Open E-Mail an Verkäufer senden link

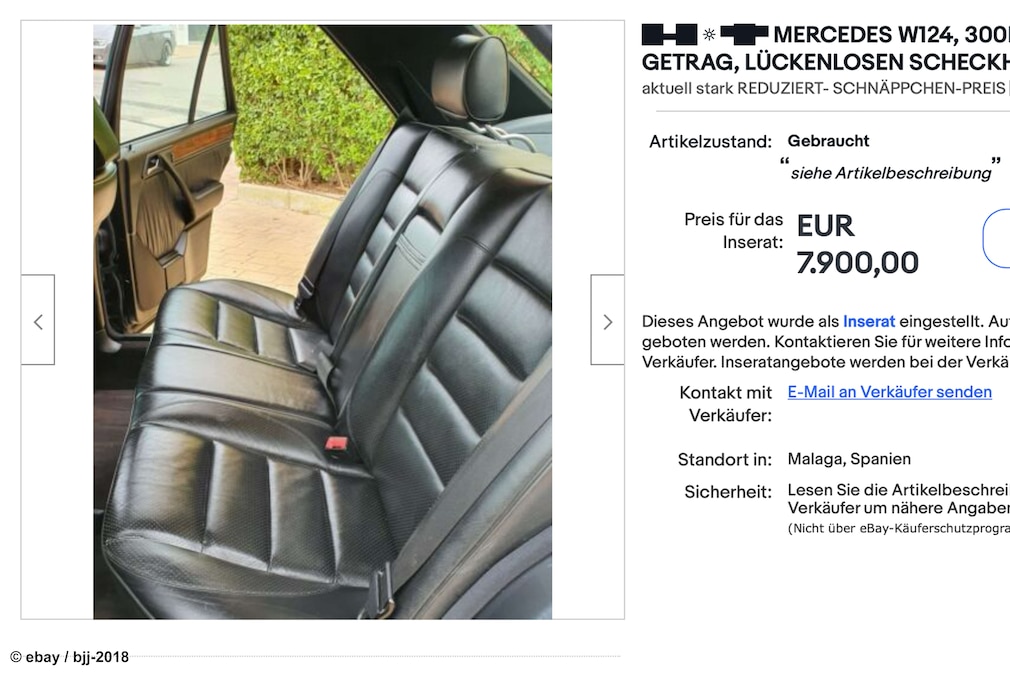(x=890, y=392)
